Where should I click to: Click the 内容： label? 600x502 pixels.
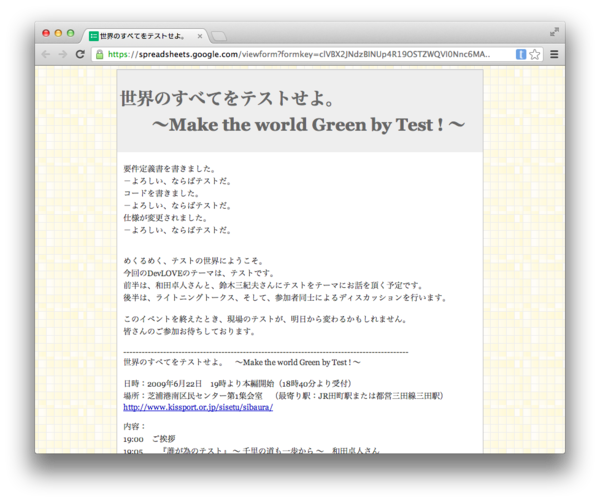click(x=134, y=426)
